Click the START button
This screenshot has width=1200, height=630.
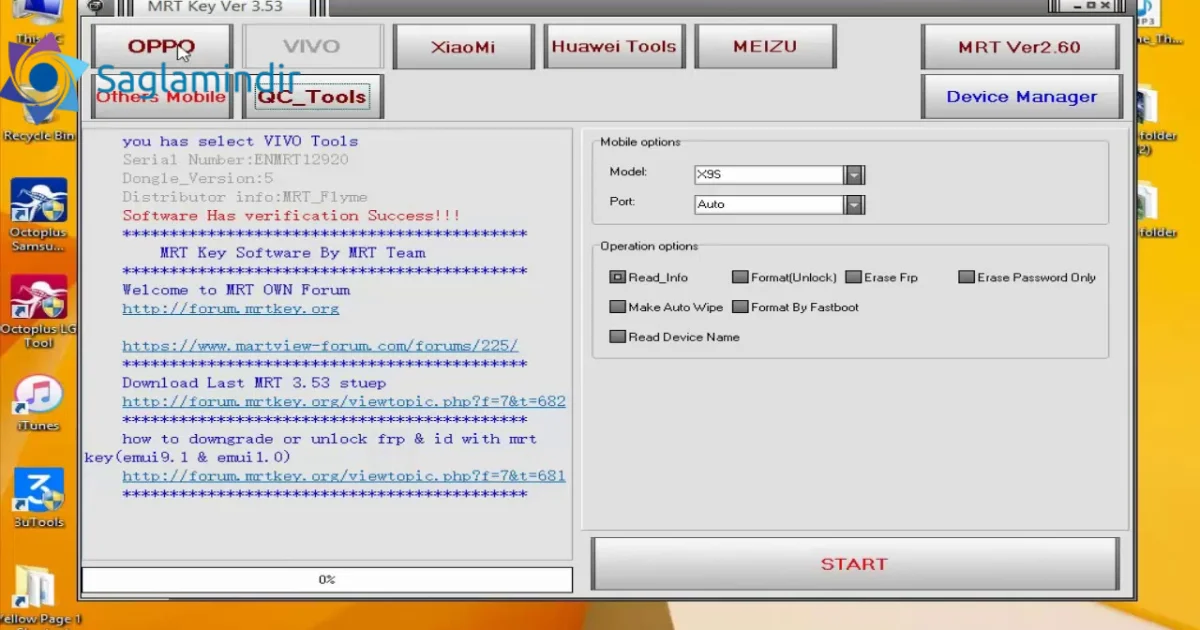coord(855,564)
